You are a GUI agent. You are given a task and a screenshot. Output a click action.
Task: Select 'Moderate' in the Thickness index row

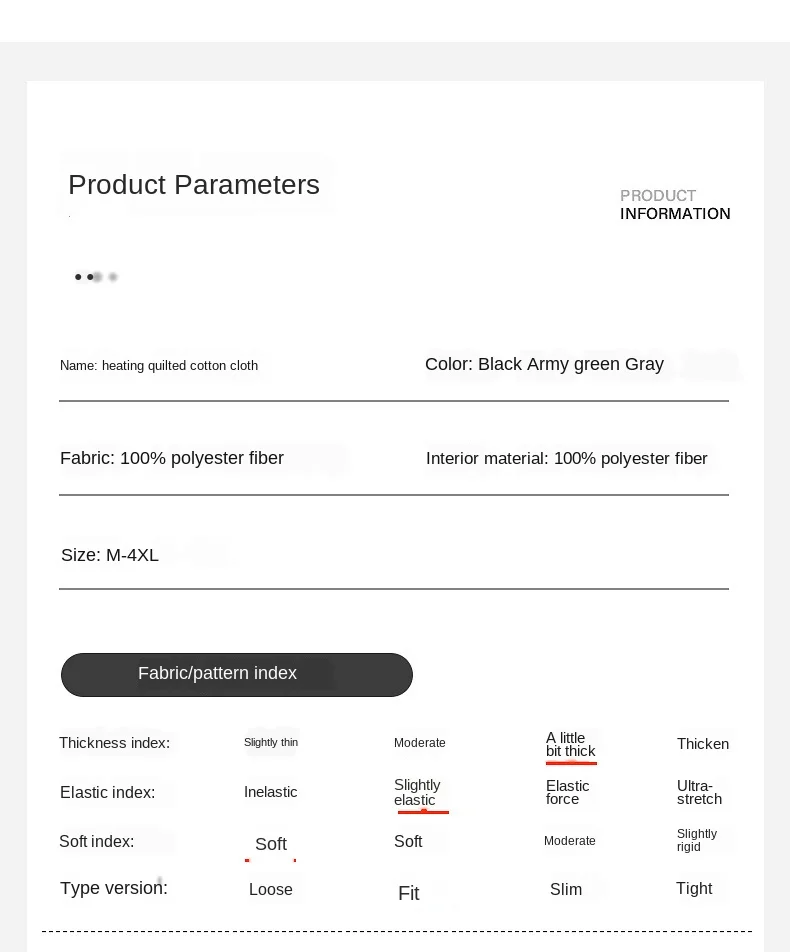420,743
